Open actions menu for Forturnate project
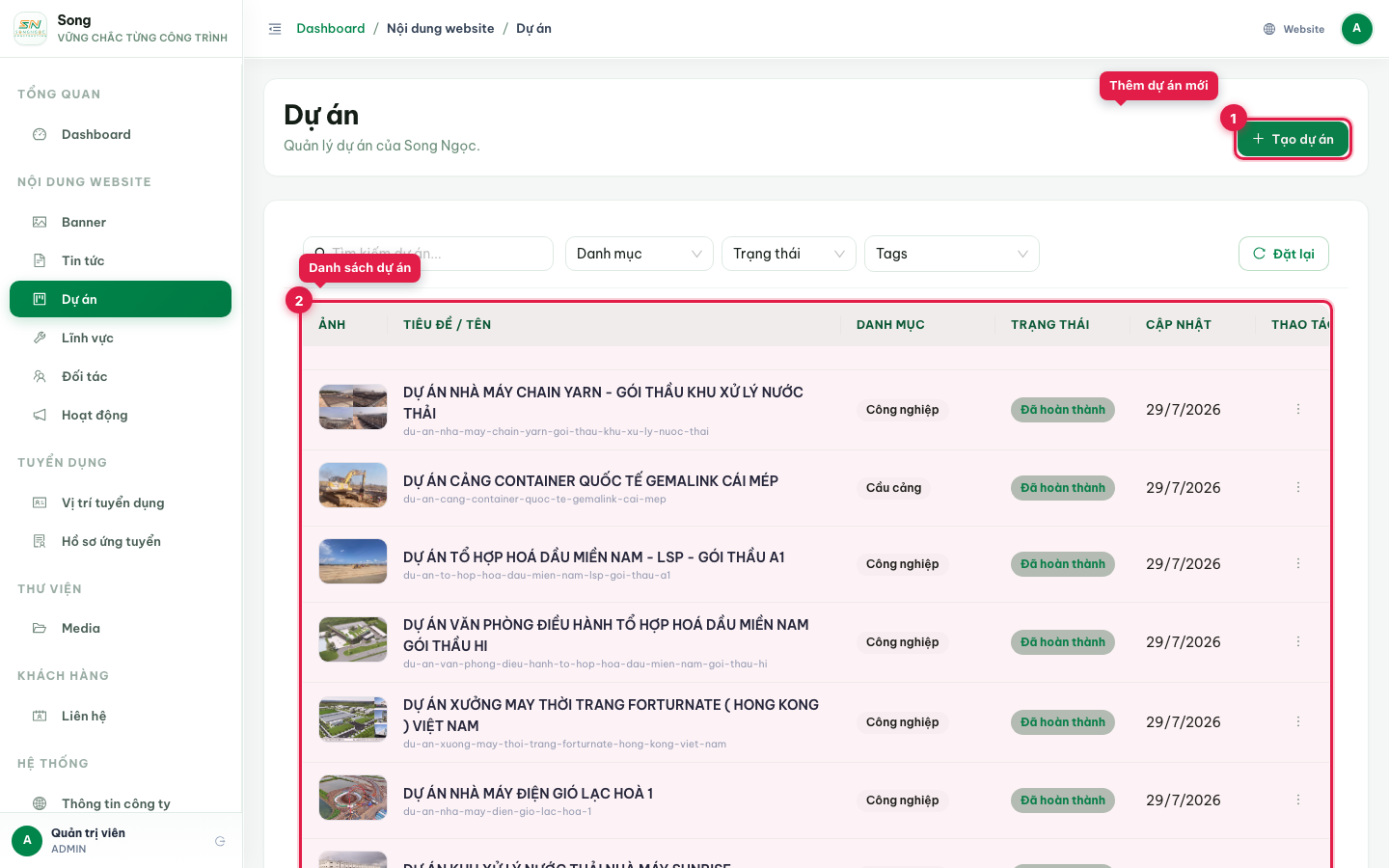The height and width of the screenshot is (868, 1389). point(1298,721)
